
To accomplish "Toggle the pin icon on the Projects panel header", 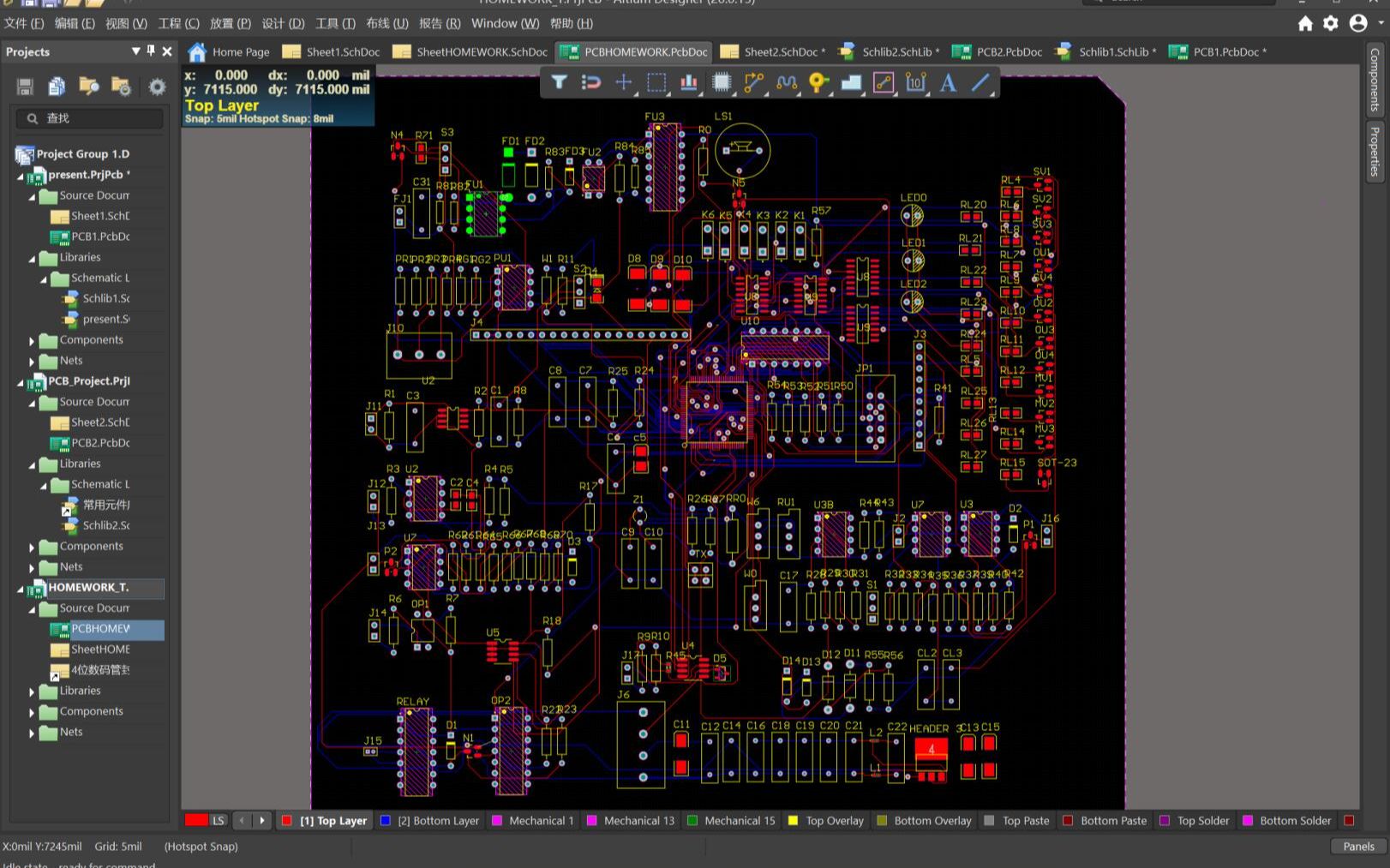I will pos(149,51).
